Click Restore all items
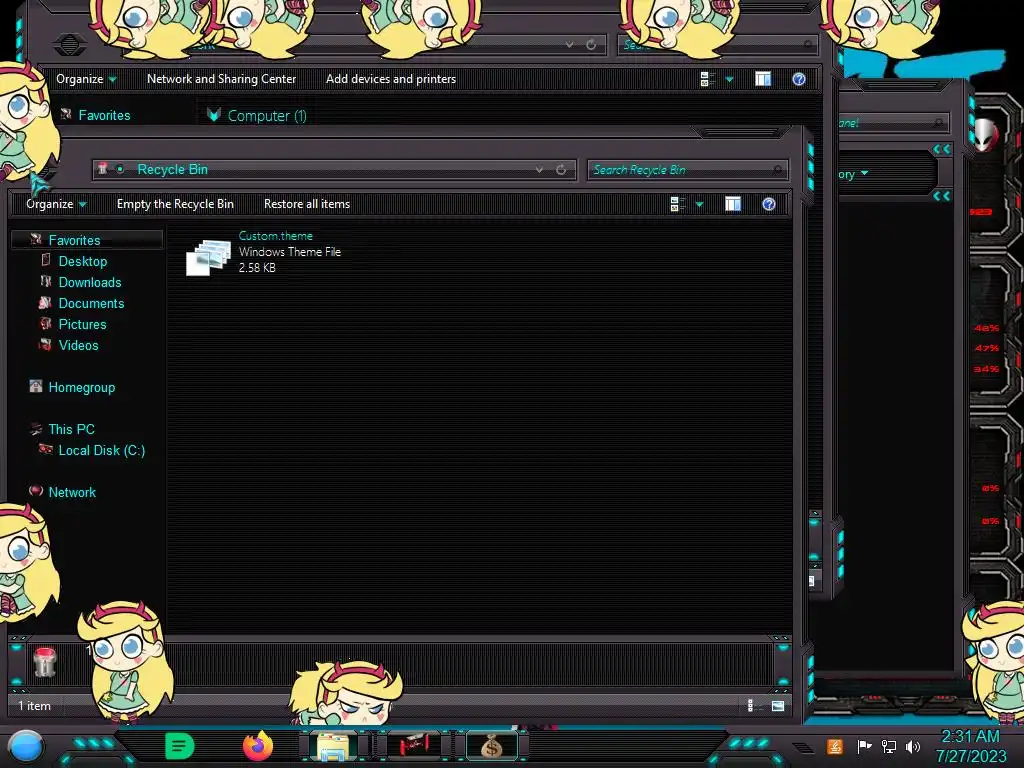This screenshot has height=768, width=1024. (x=306, y=204)
